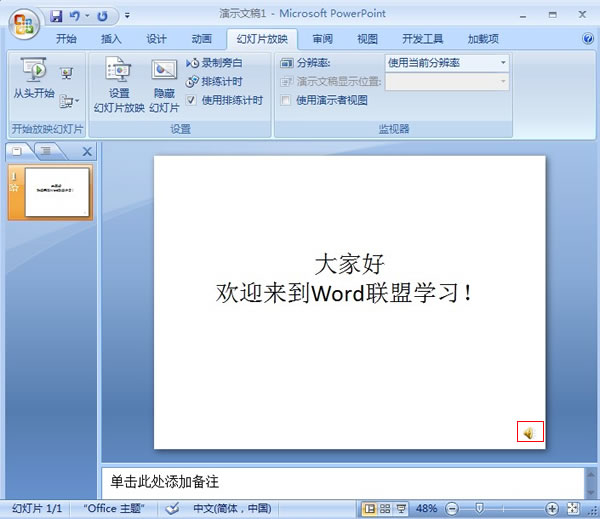Image resolution: width=600 pixels, height=519 pixels.
Task: Open the 开始 ribbon tab
Action: (x=66, y=39)
